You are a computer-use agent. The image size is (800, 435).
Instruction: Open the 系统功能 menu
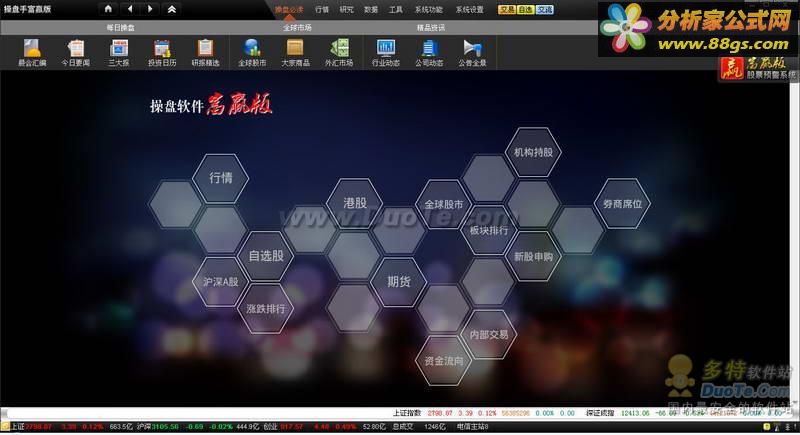pyautogui.click(x=429, y=10)
